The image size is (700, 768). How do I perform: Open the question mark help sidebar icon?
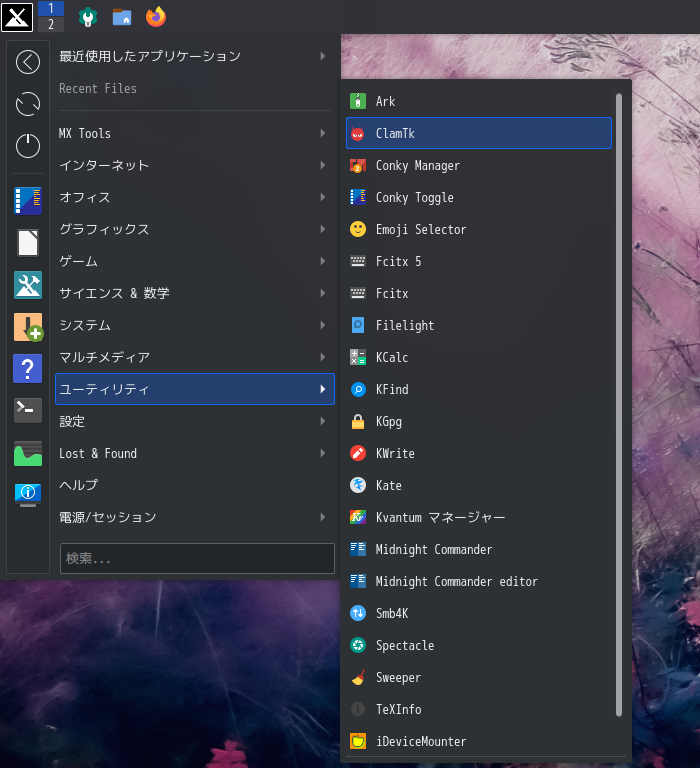click(x=28, y=368)
